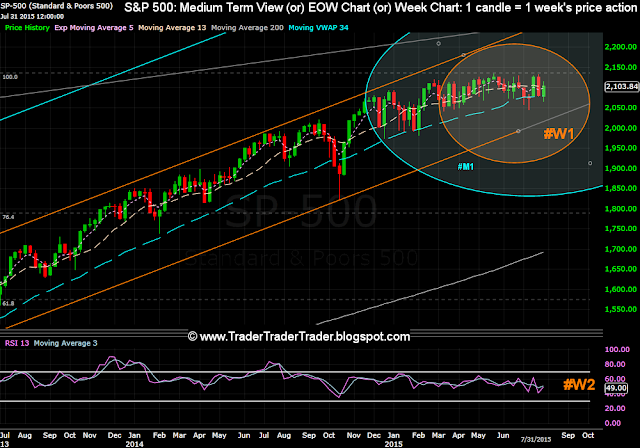
Task: Click the S&P 500 Medium Term View chart title
Action: (380, 7)
